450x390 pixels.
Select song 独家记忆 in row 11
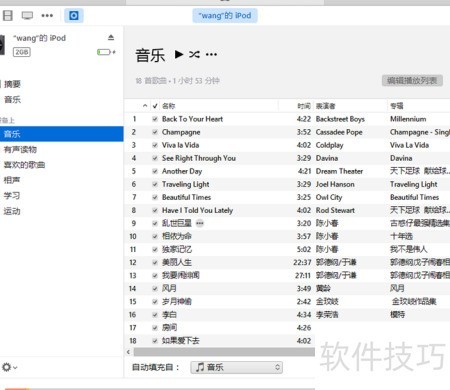click(177, 249)
